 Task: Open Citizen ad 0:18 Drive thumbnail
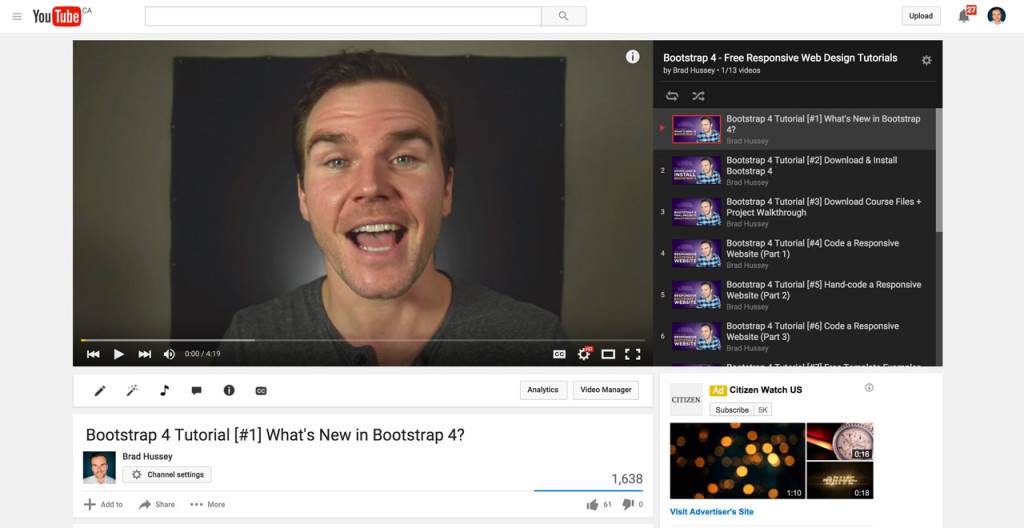point(840,480)
